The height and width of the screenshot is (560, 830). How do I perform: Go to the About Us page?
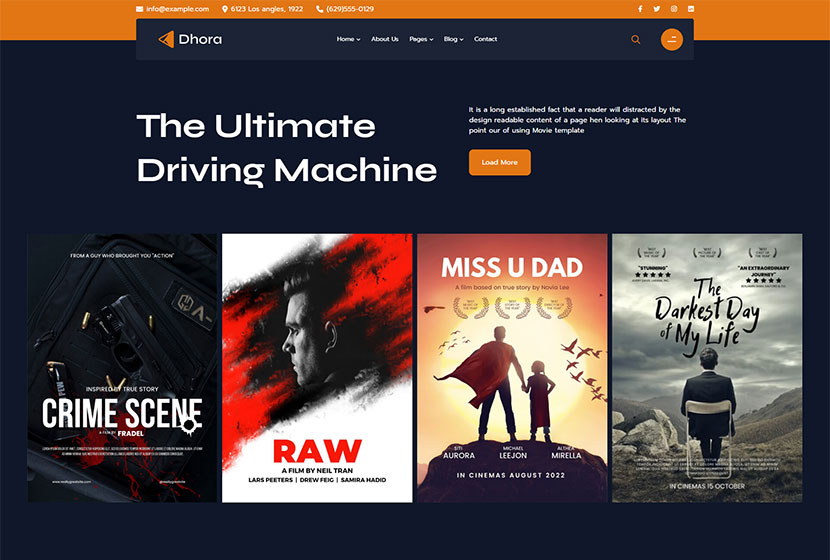tap(385, 39)
